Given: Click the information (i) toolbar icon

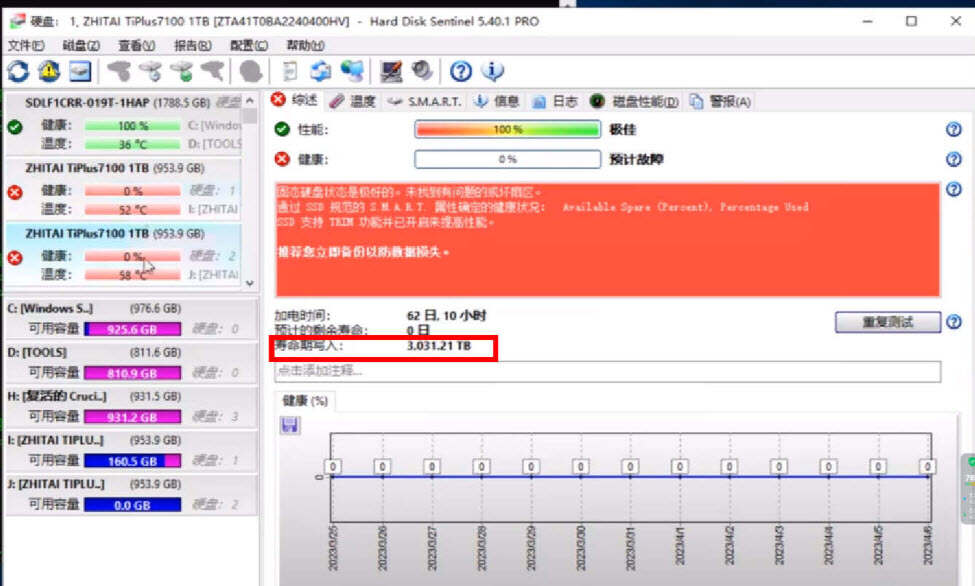Looking at the screenshot, I should 491,71.
